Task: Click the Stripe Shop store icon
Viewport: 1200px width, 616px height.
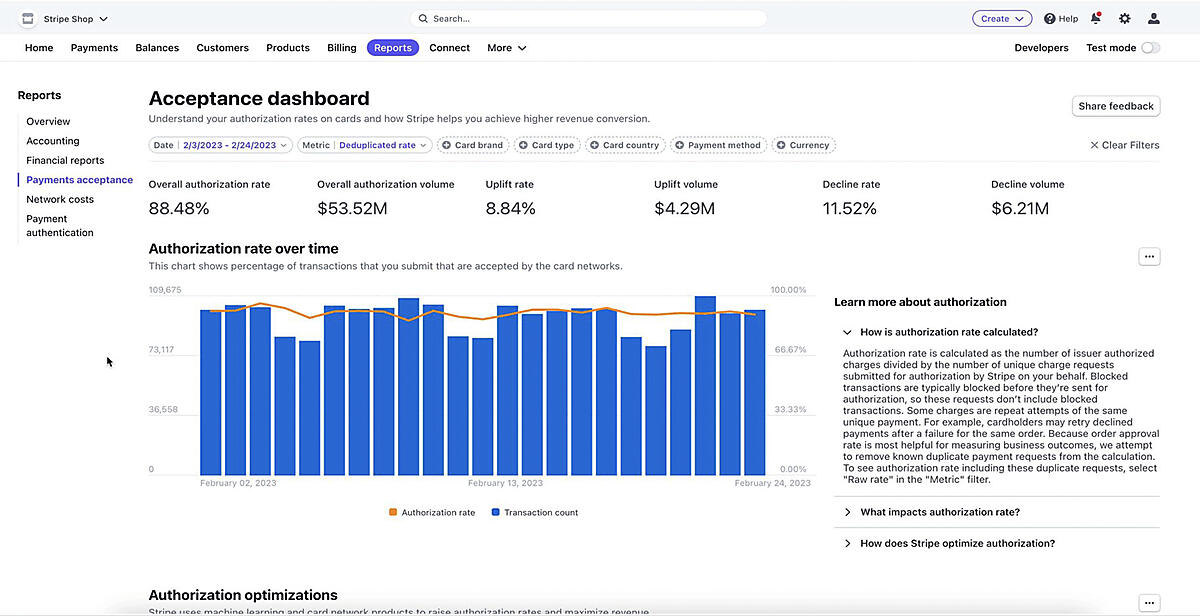Action: [x=28, y=19]
